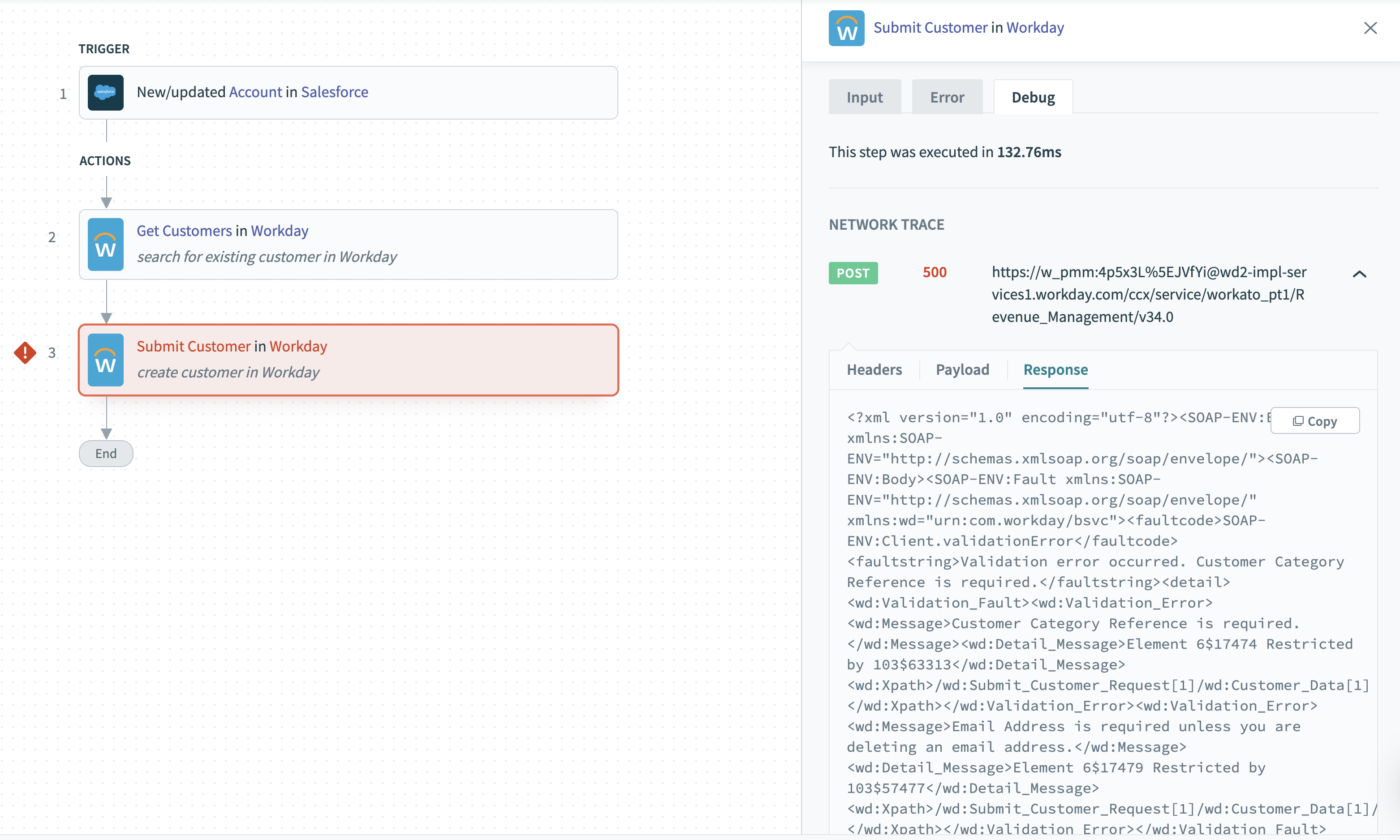This screenshot has height=840, width=1400.
Task: Select the Debug tab
Action: 1033,97
